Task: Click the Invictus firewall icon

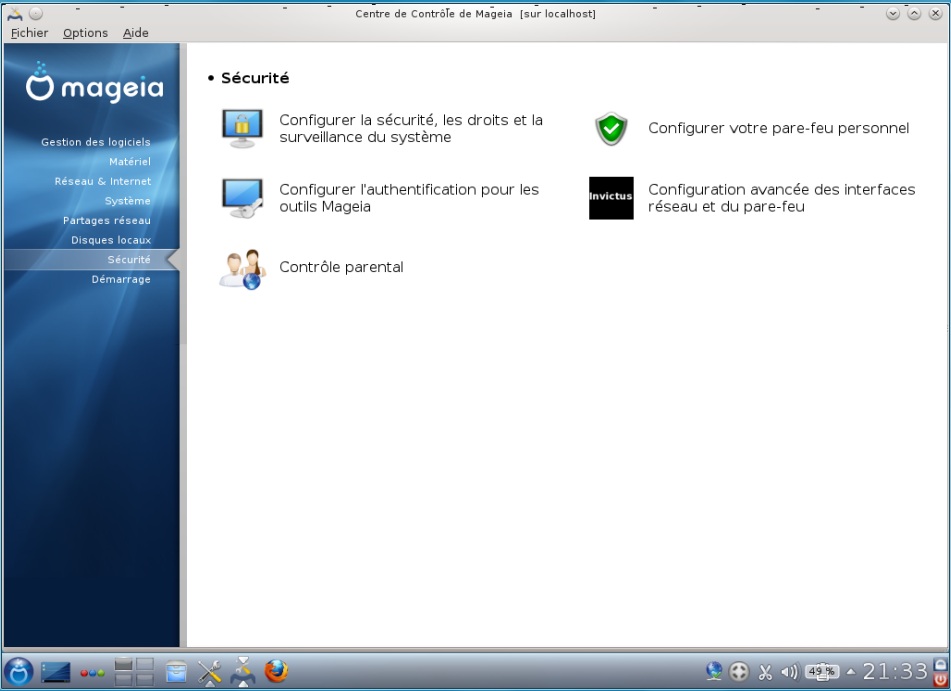Action: tap(611, 198)
